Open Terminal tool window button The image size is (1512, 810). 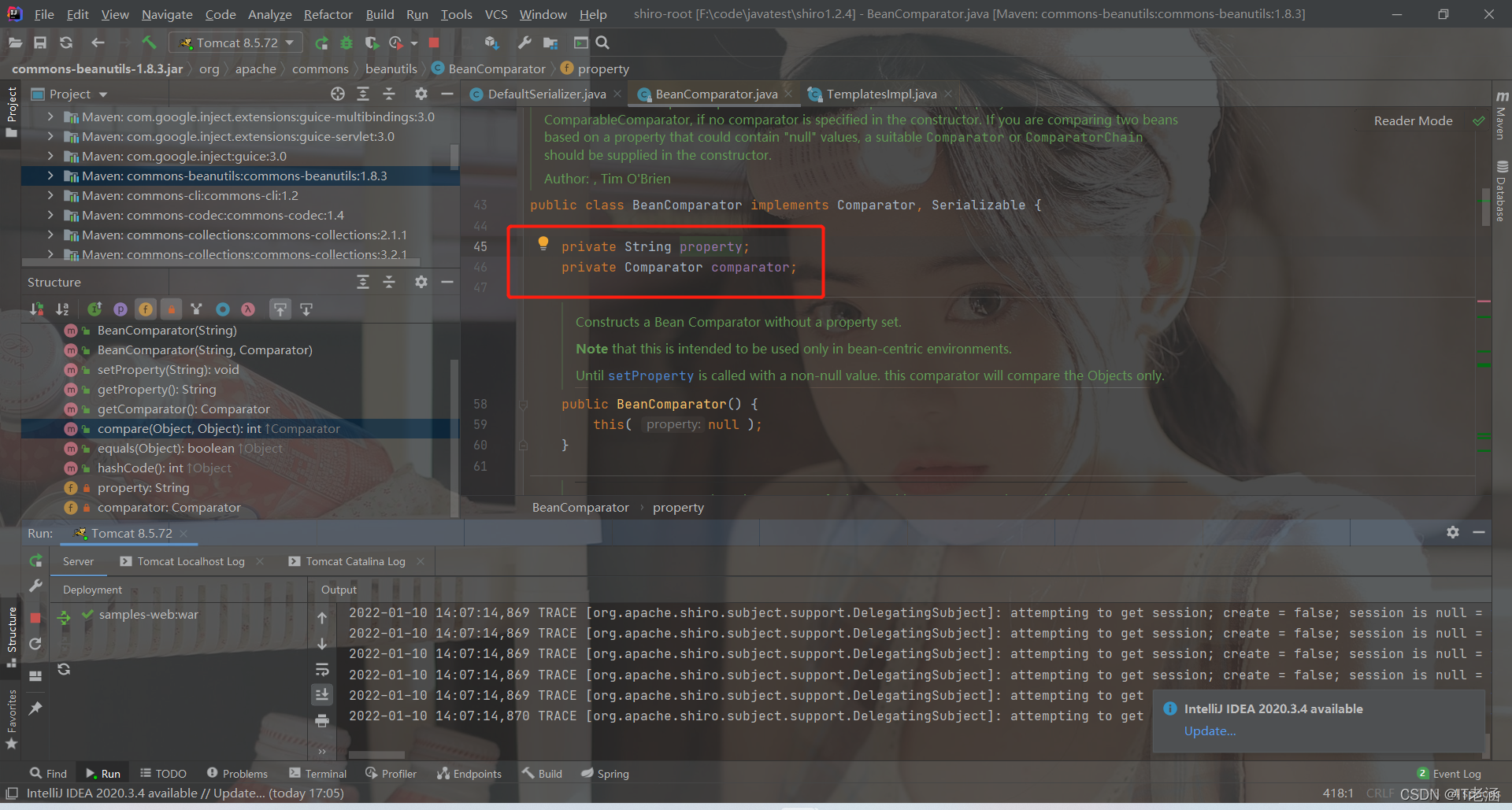pos(317,774)
